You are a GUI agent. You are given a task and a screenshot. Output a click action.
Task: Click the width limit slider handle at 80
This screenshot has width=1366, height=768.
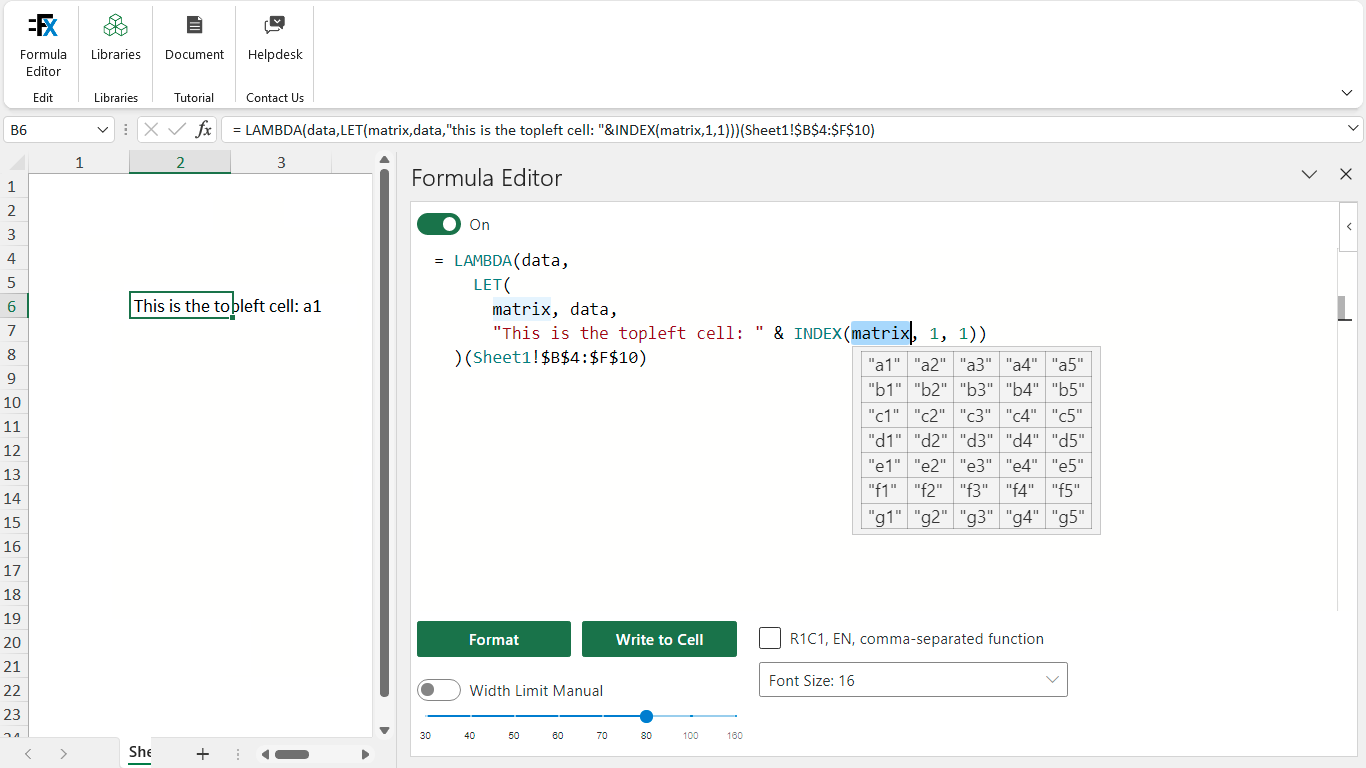pos(646,716)
